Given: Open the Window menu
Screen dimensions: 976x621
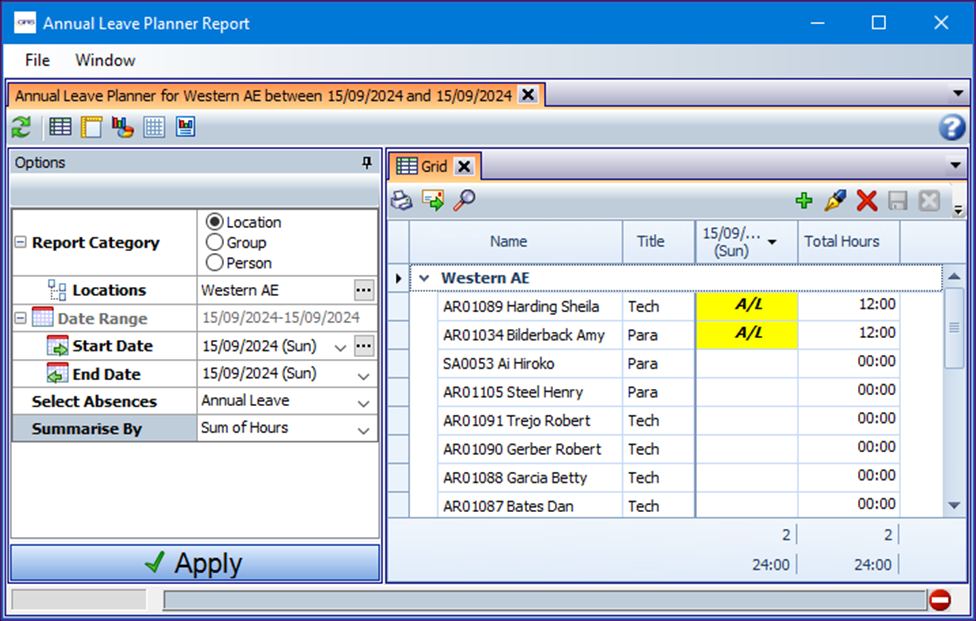Looking at the screenshot, I should coord(105,60).
